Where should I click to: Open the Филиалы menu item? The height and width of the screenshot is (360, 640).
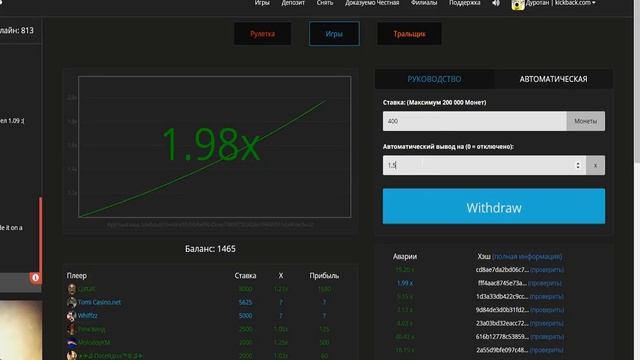pos(424,3)
